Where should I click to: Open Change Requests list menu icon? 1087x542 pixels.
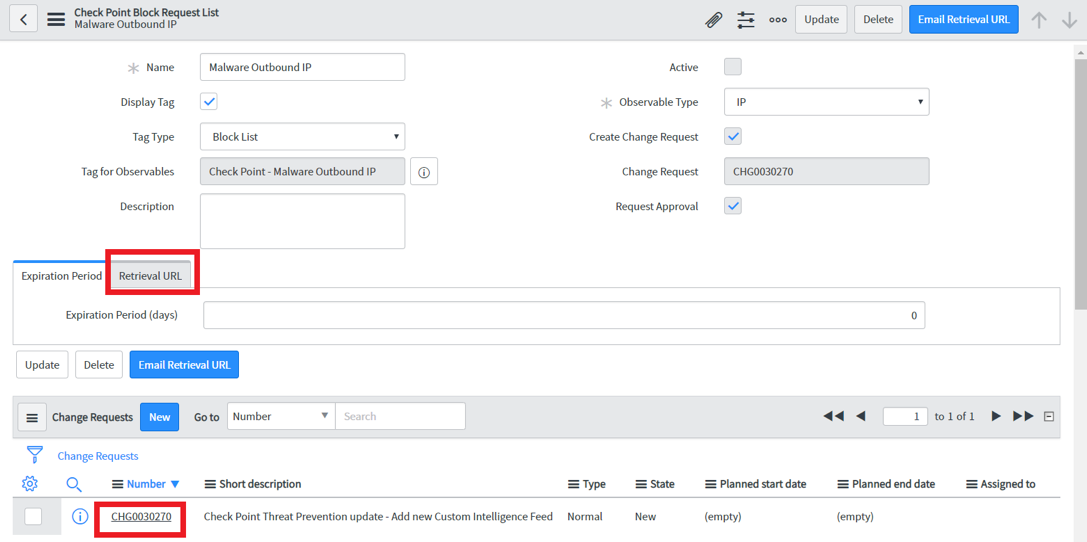click(x=32, y=417)
